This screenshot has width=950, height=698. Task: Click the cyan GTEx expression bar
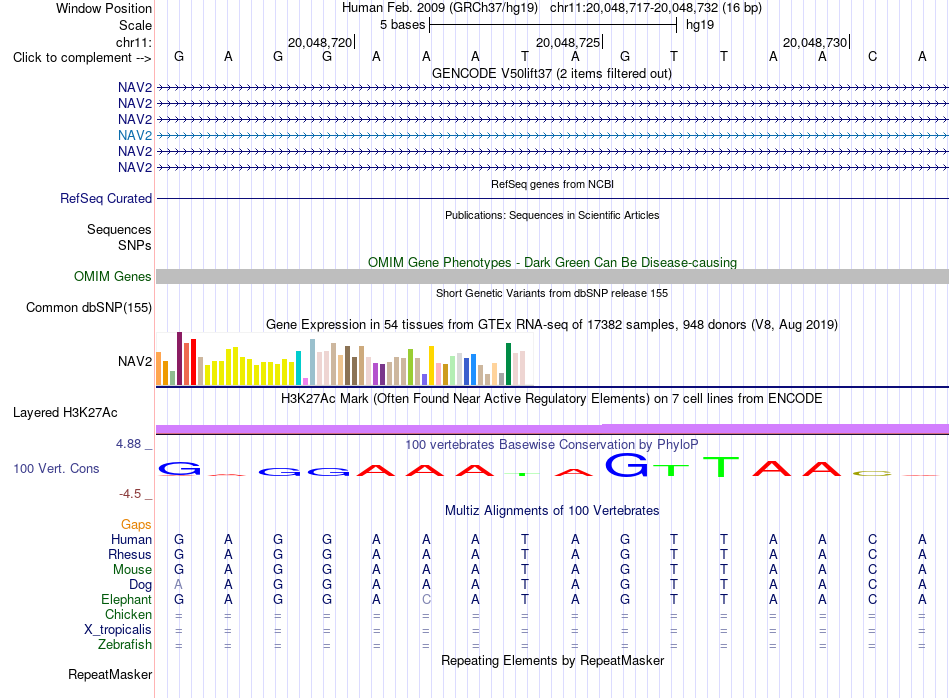click(298, 368)
